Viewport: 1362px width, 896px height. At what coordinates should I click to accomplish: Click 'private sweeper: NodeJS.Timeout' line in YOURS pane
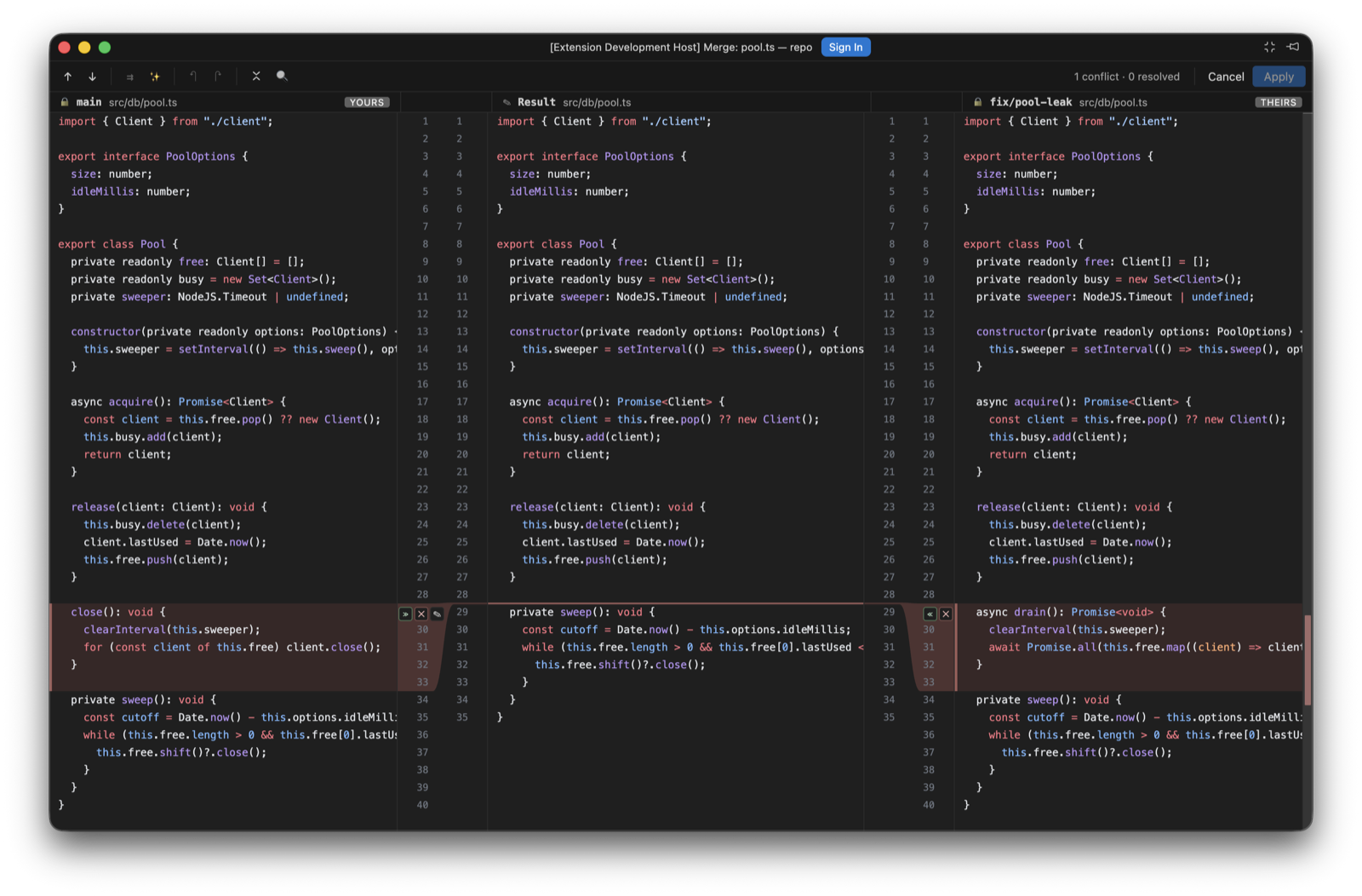[209, 297]
